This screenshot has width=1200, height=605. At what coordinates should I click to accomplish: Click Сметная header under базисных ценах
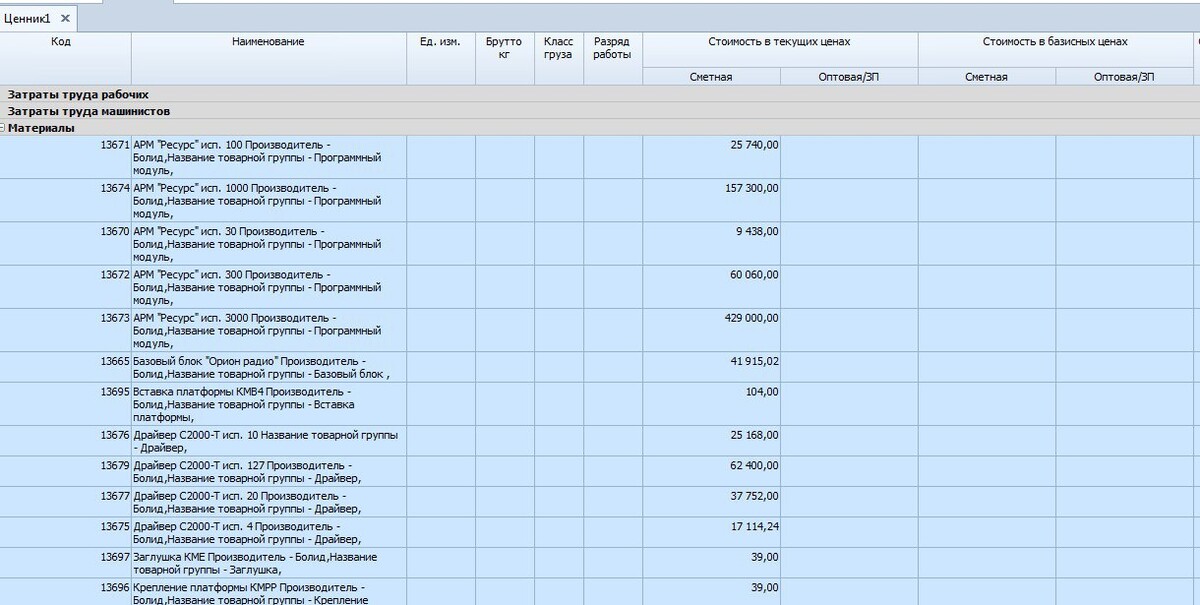point(986,77)
